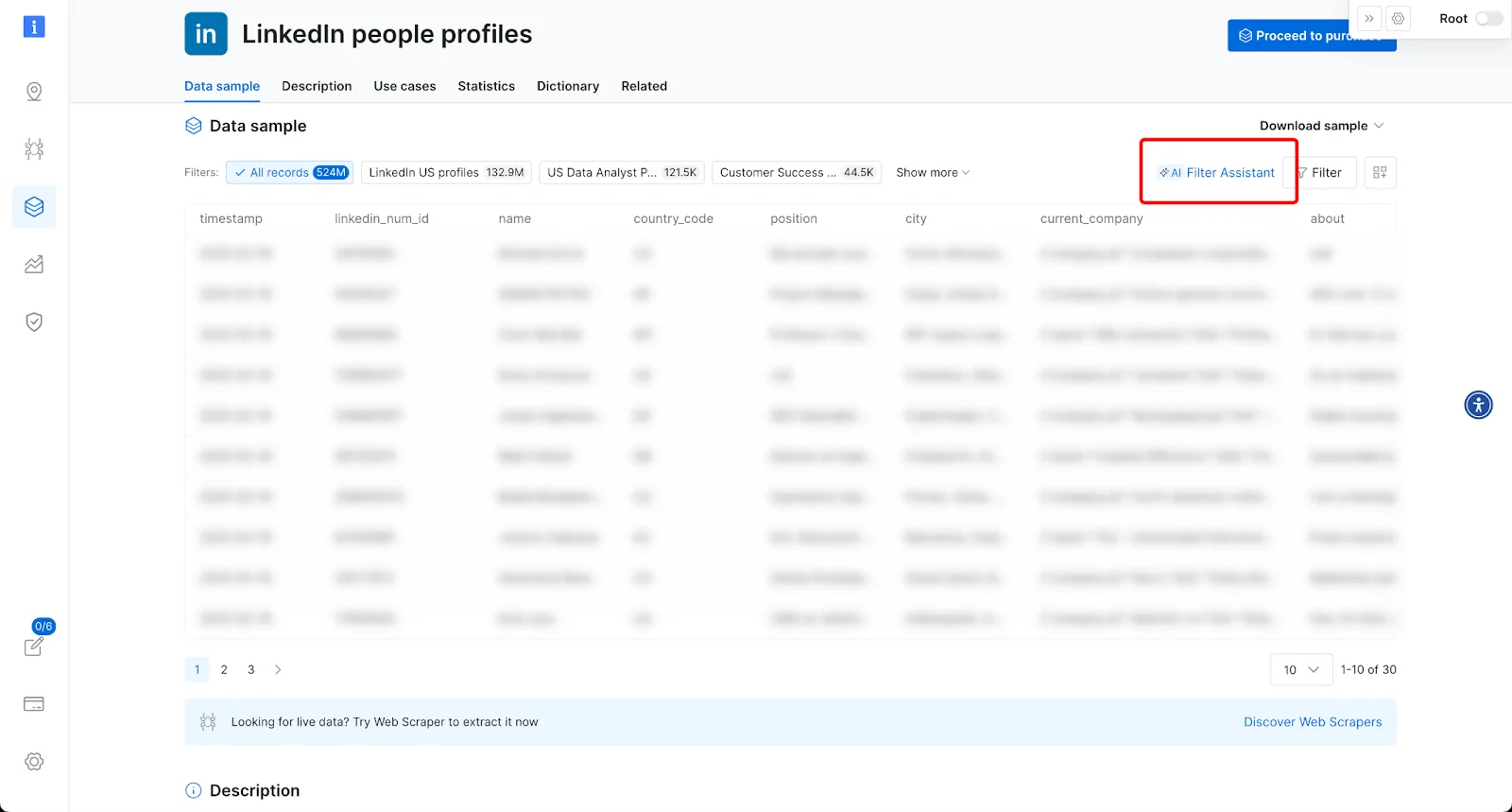Viewport: 1512px width, 812px height.
Task: Click the Filter button
Action: [1320, 172]
